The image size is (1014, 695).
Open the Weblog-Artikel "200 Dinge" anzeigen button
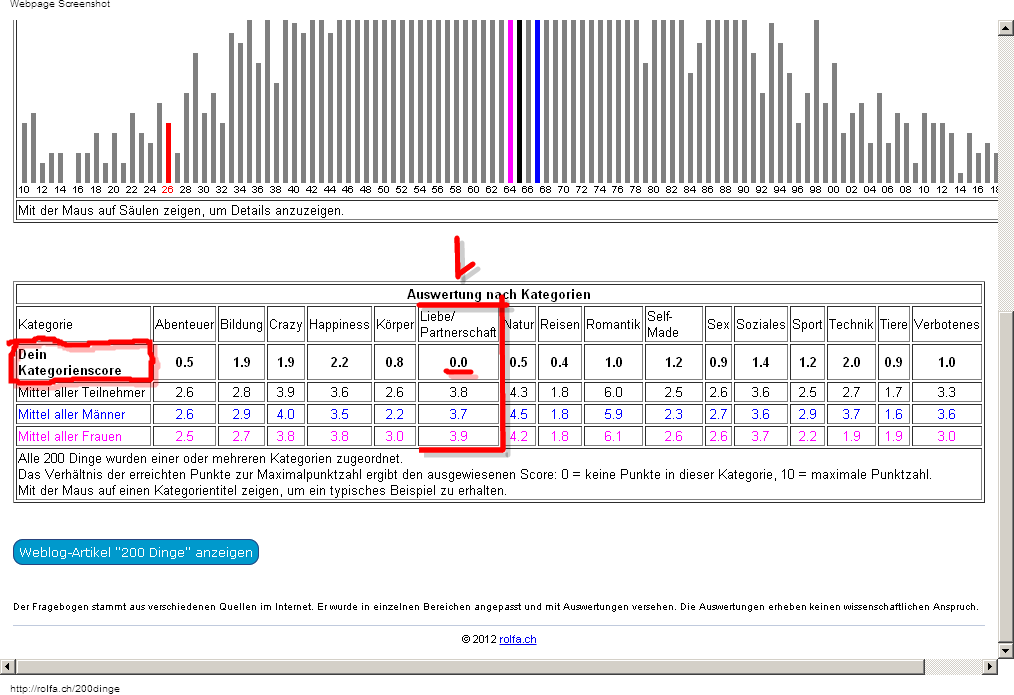(x=136, y=552)
